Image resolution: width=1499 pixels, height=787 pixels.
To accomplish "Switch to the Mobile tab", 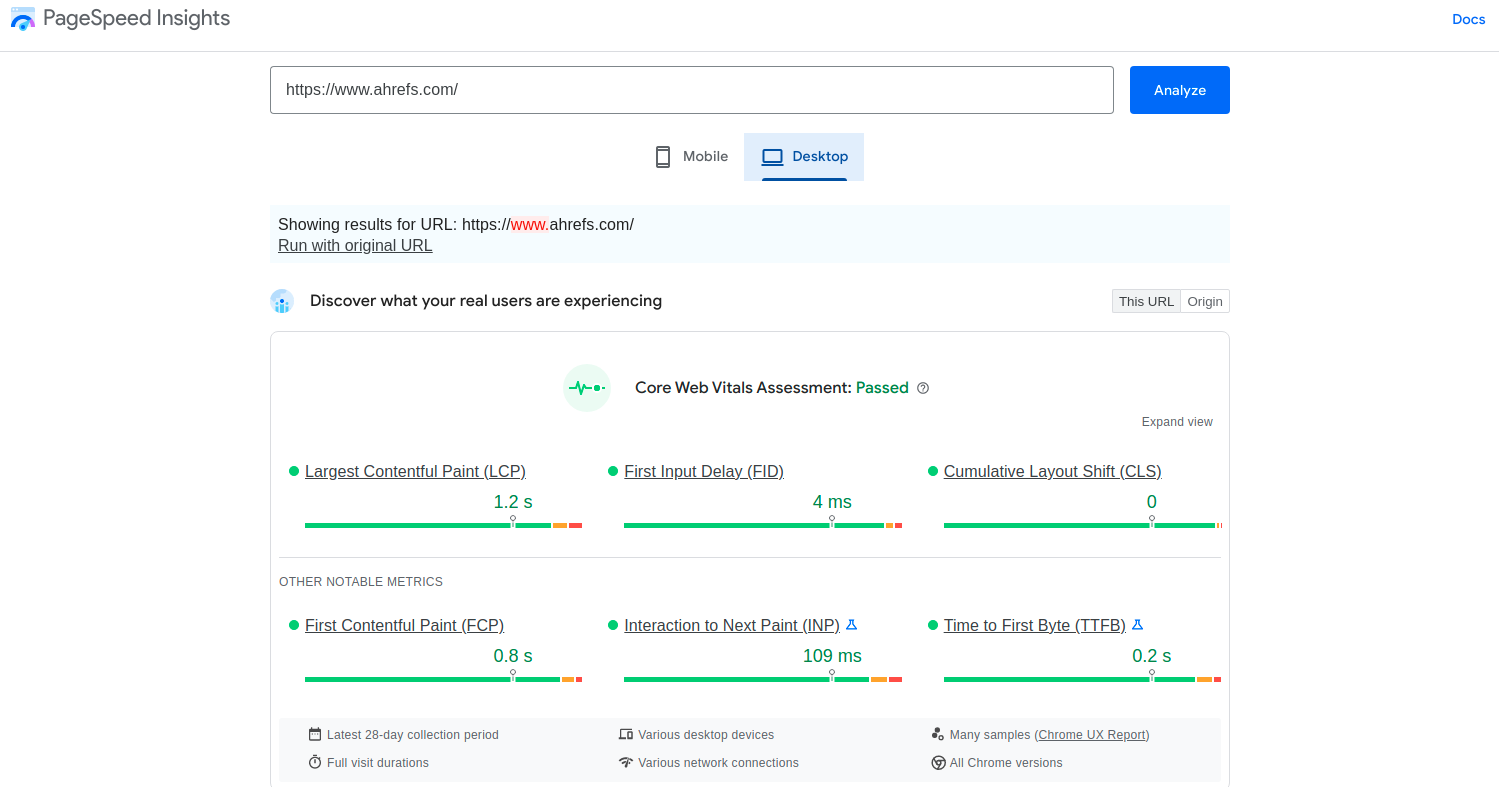I will pyautogui.click(x=692, y=157).
